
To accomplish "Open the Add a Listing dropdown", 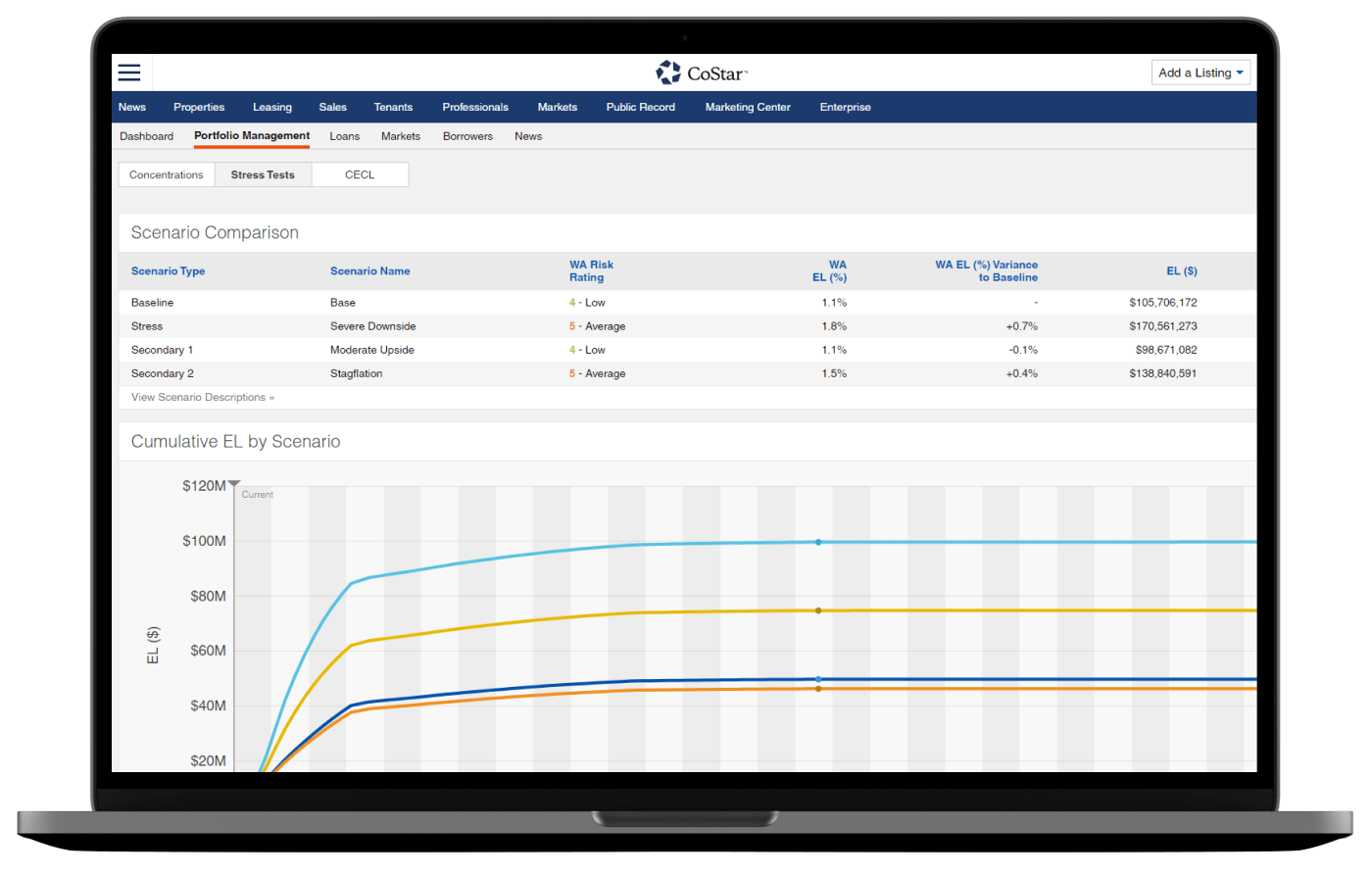I will pyautogui.click(x=1200, y=73).
